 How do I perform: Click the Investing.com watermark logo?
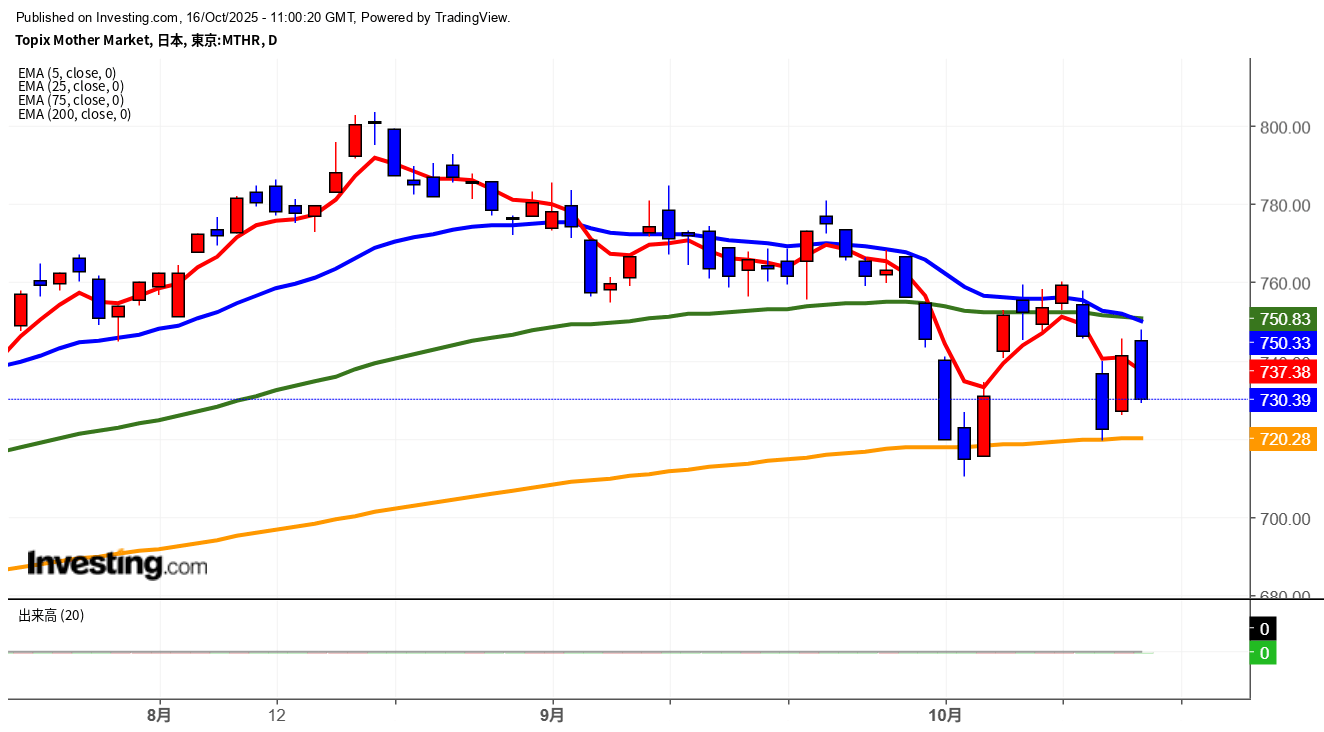click(117, 565)
